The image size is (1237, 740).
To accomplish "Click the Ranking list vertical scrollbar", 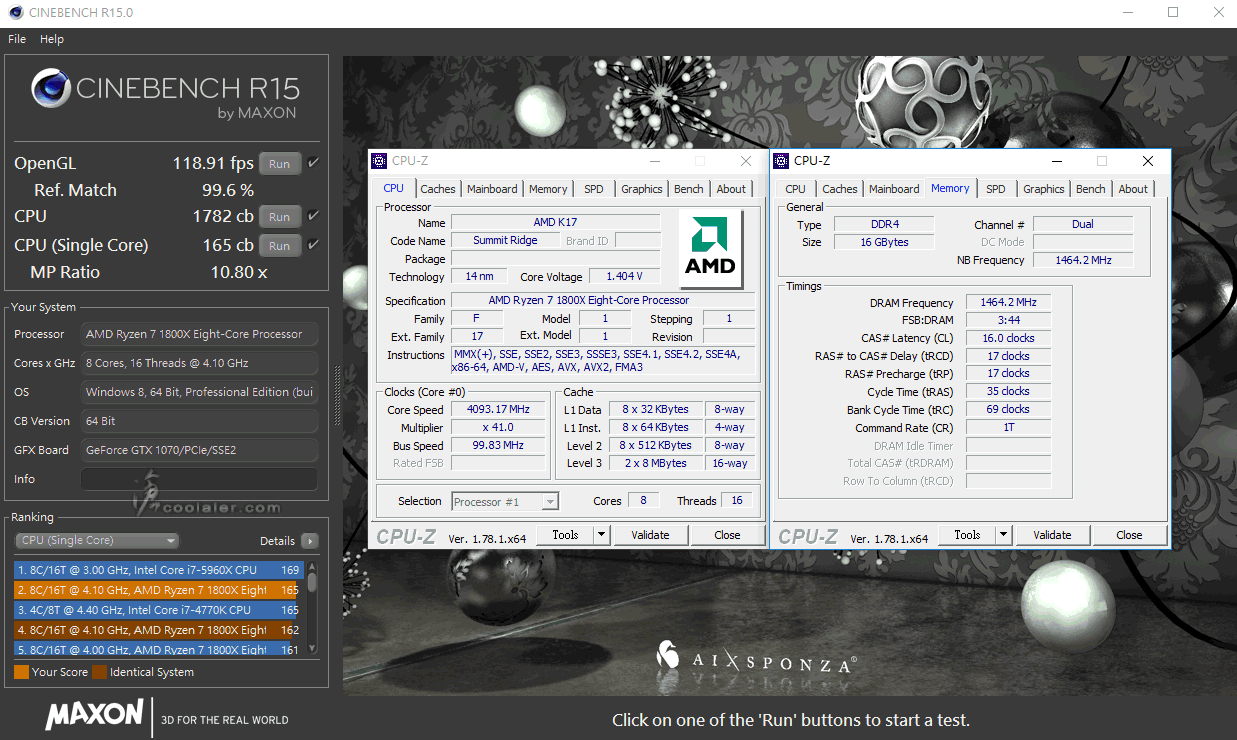I will tap(312, 609).
